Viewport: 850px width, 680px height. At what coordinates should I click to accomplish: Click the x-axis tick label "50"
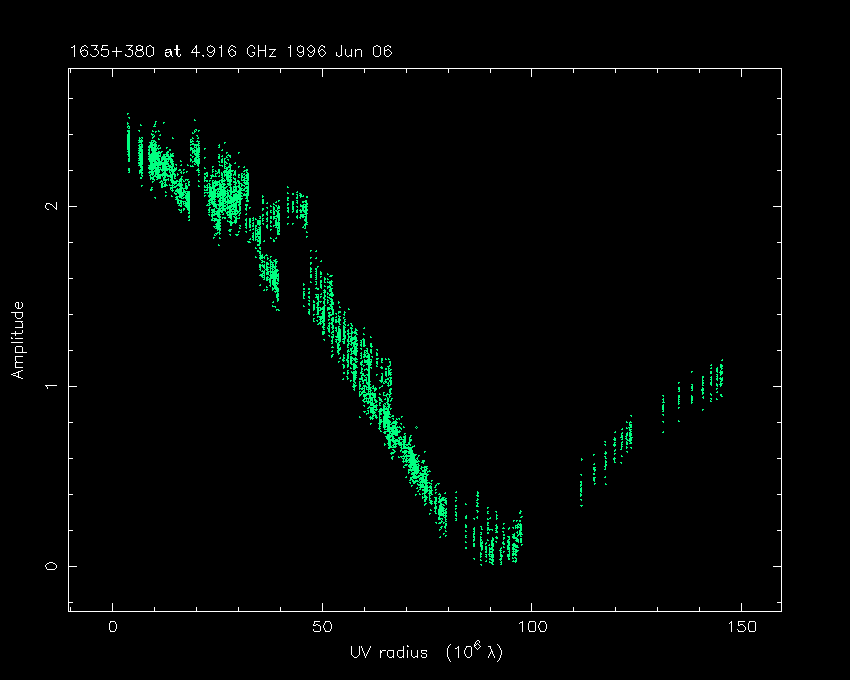click(322, 627)
